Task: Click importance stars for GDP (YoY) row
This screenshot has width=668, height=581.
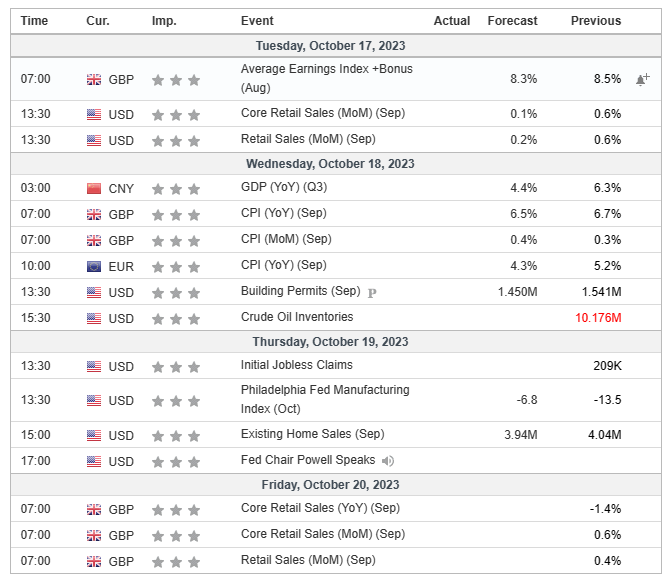Action: (176, 189)
